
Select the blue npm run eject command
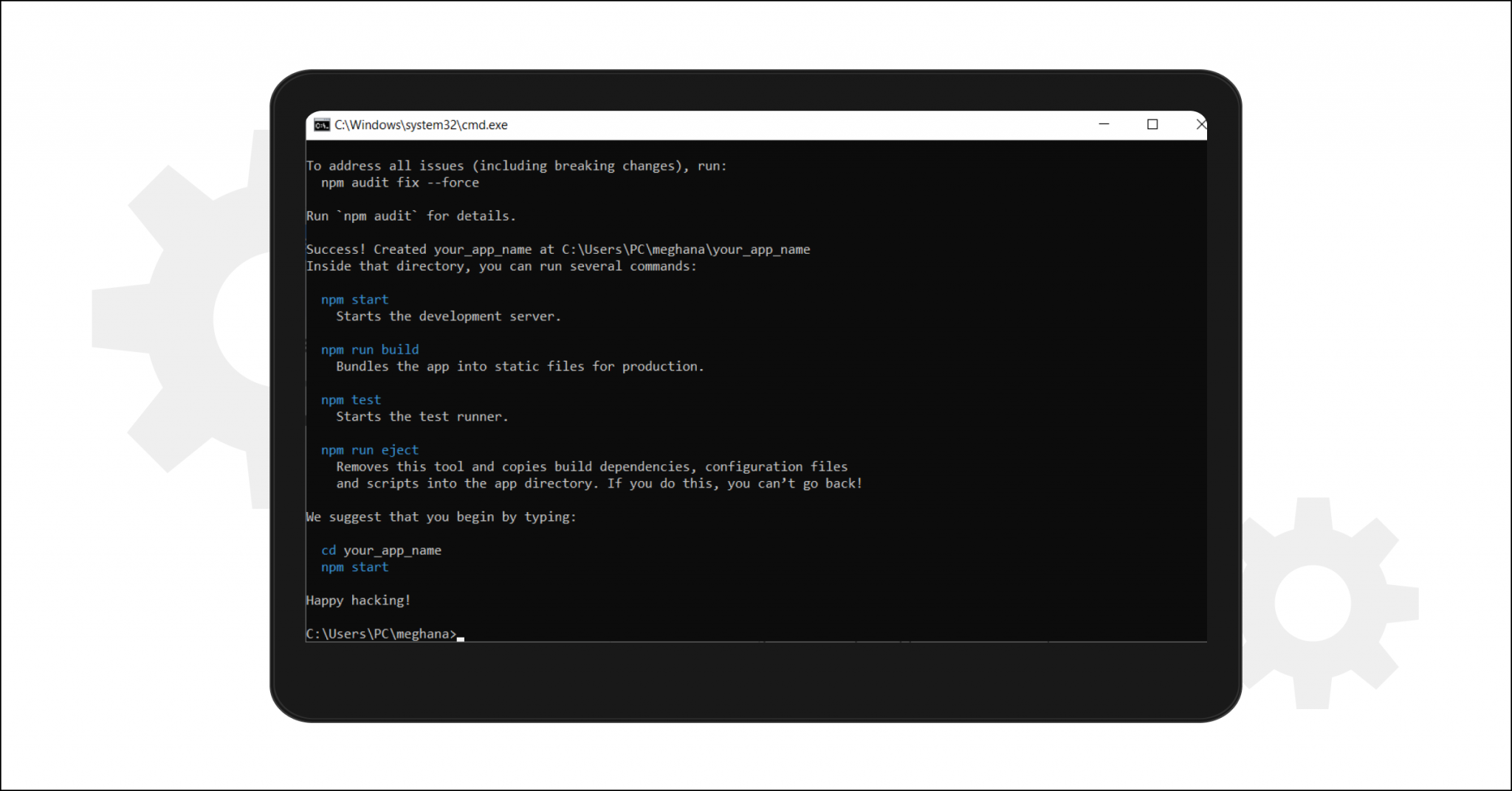(370, 449)
